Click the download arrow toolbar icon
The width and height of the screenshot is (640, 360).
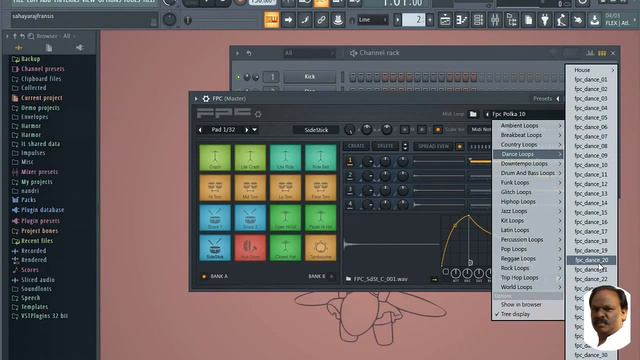[x=595, y=20]
